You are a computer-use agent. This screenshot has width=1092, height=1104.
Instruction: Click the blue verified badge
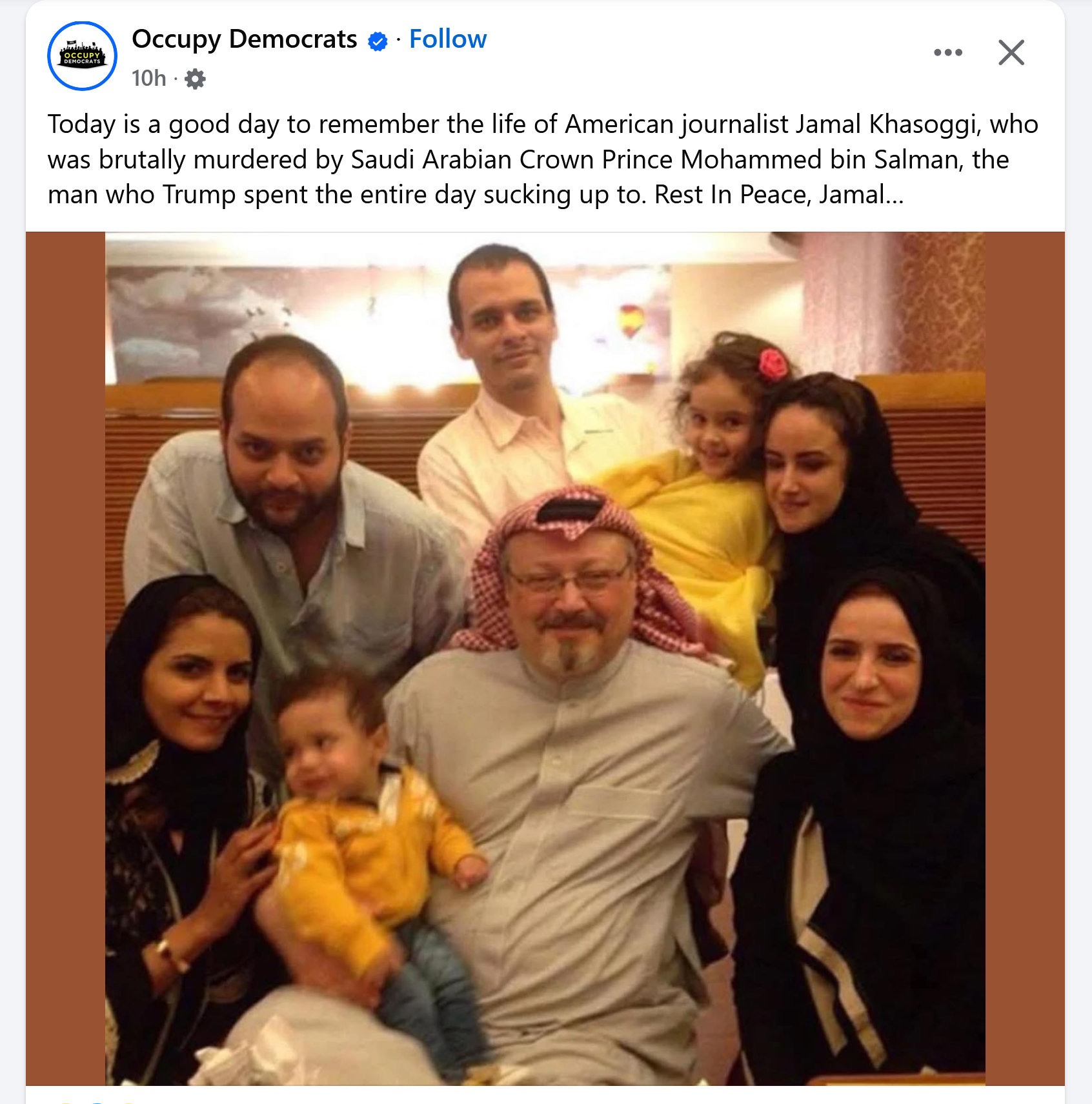point(378,41)
